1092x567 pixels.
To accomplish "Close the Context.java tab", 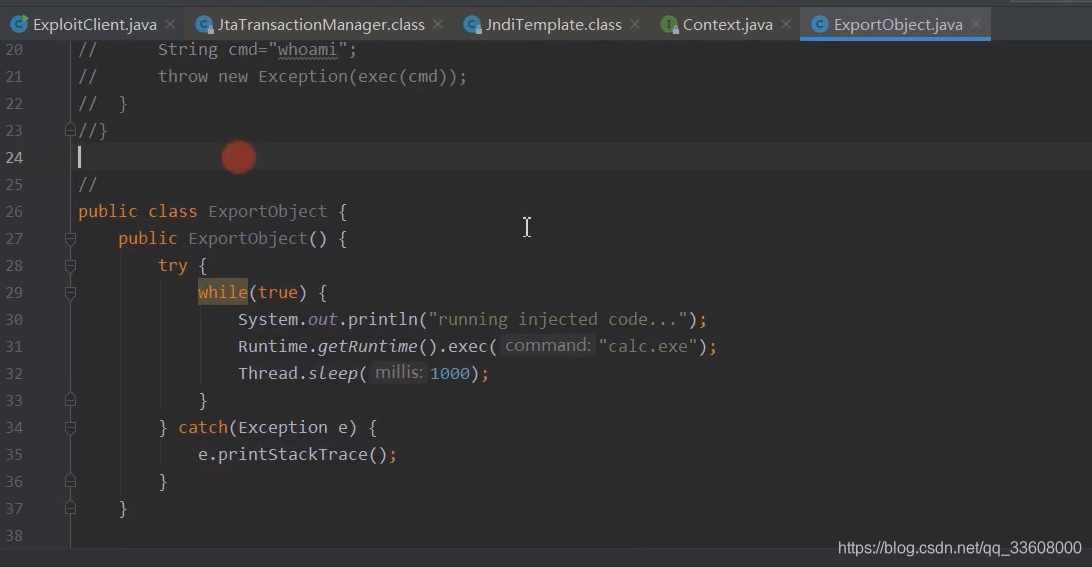I will (x=786, y=24).
